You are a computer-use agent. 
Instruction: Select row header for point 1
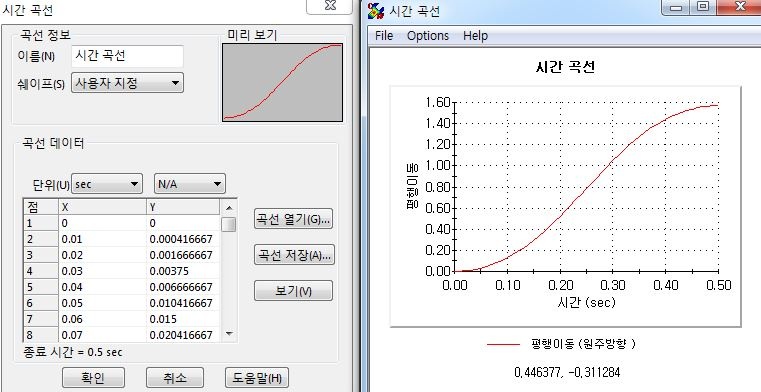coord(41,223)
